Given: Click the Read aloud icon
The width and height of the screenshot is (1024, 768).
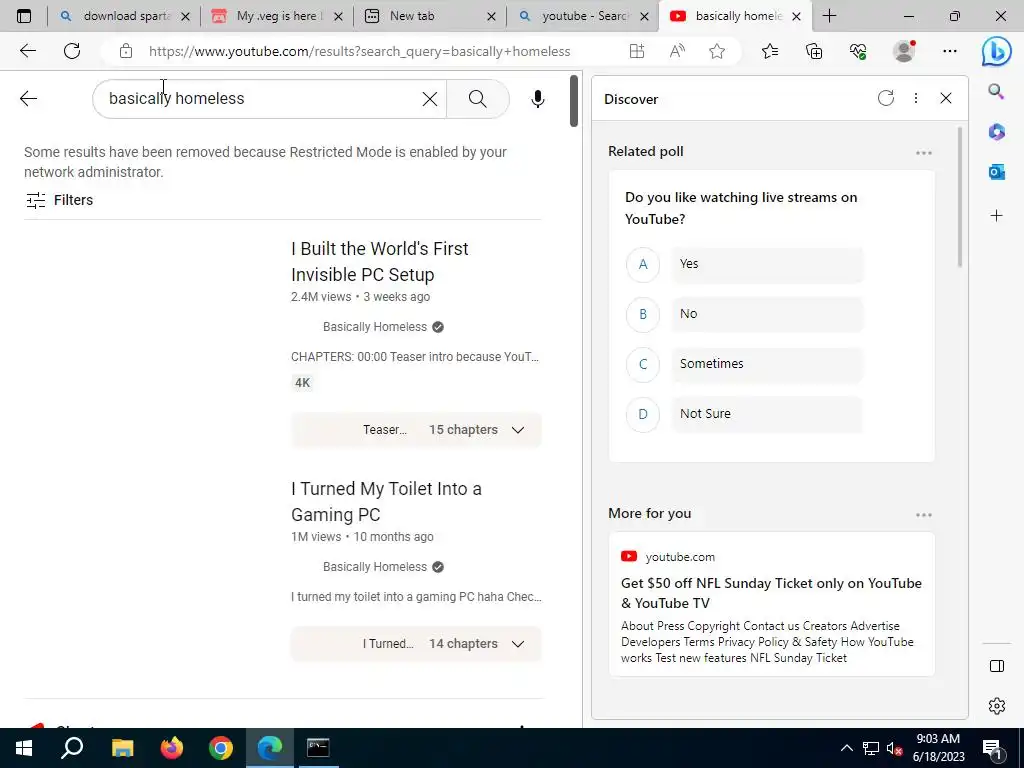Looking at the screenshot, I should [677, 51].
